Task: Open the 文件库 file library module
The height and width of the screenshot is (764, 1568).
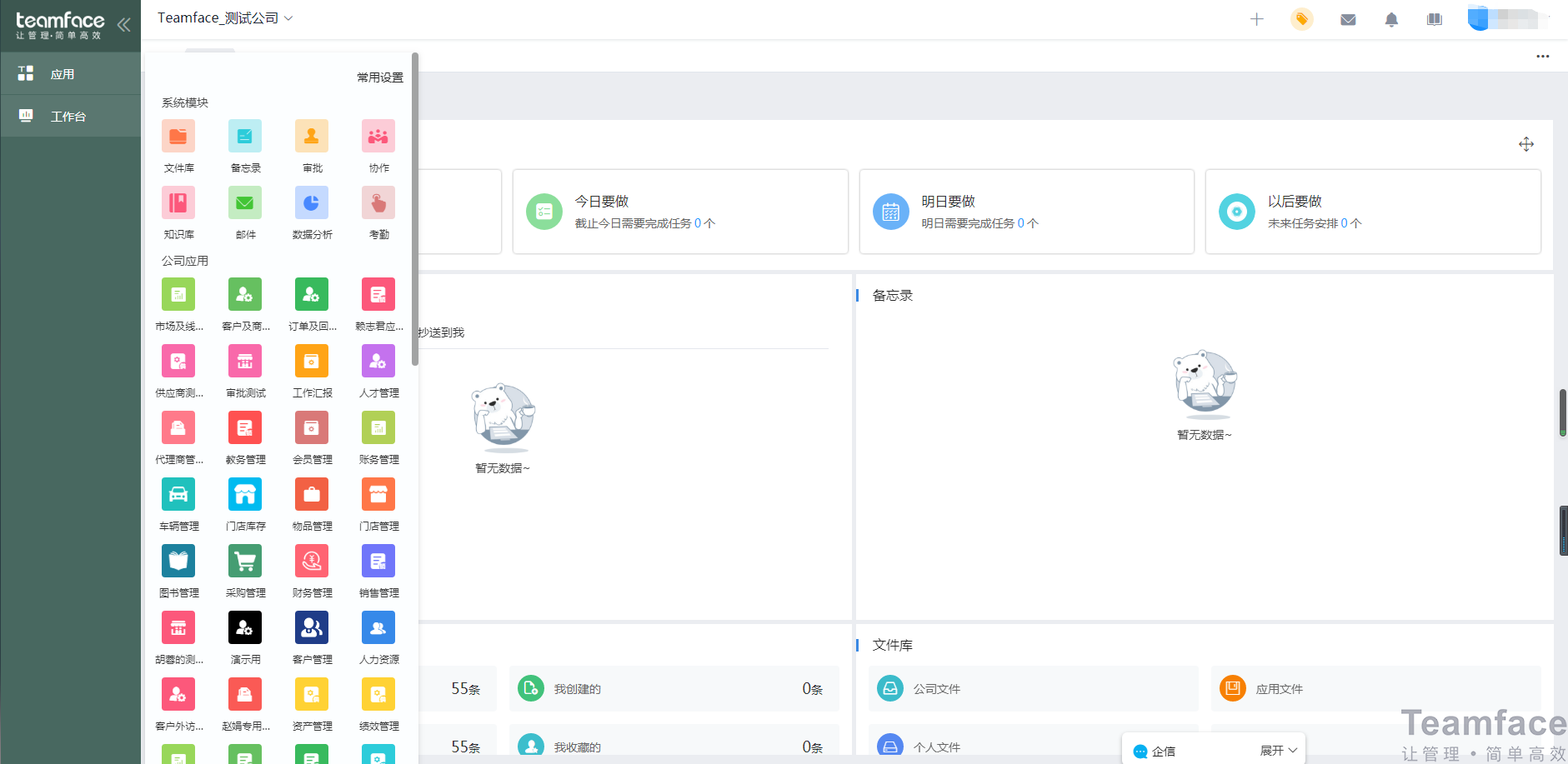Action: click(x=178, y=137)
